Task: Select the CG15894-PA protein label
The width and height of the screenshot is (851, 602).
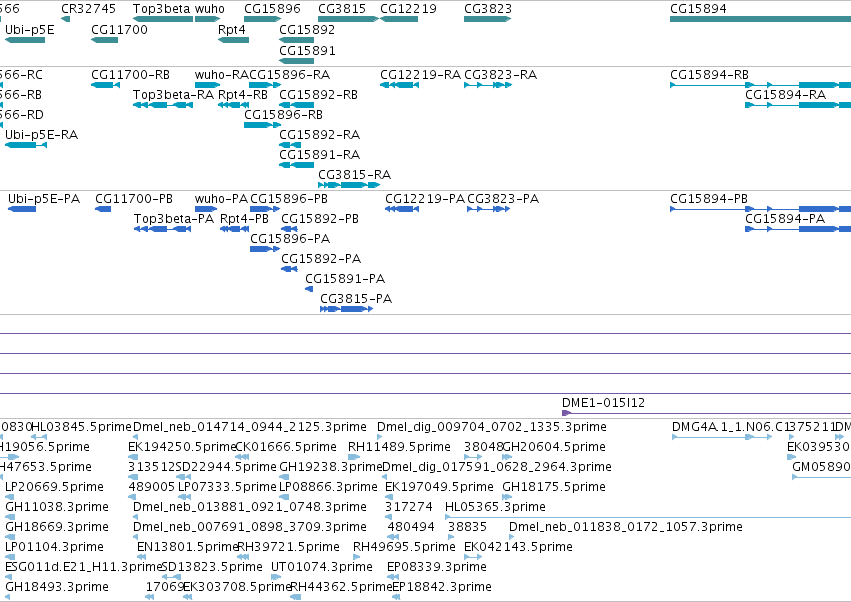Action: (x=785, y=219)
